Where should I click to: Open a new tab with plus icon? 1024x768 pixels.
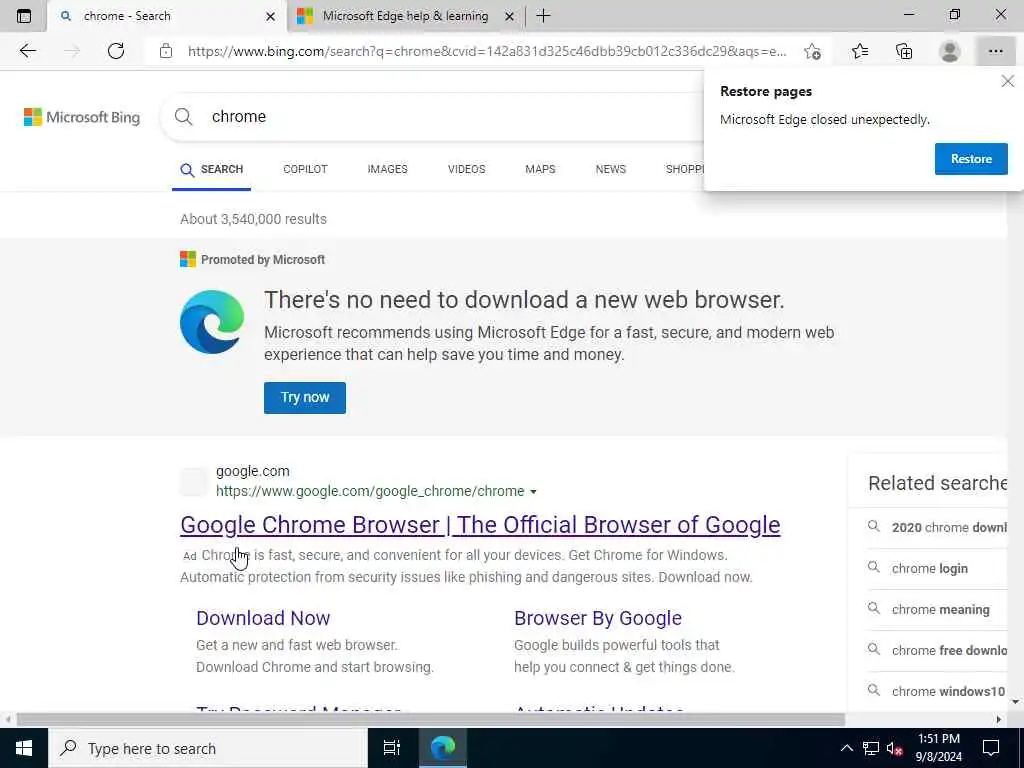point(543,16)
